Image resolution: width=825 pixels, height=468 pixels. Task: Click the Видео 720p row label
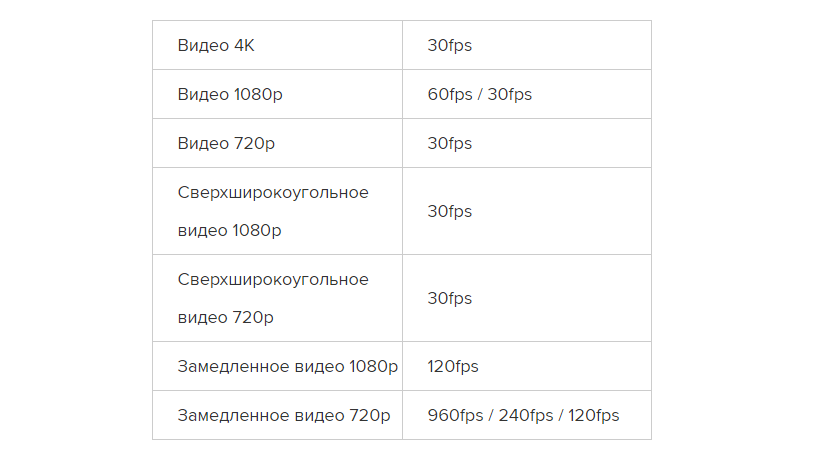pyautogui.click(x=226, y=143)
